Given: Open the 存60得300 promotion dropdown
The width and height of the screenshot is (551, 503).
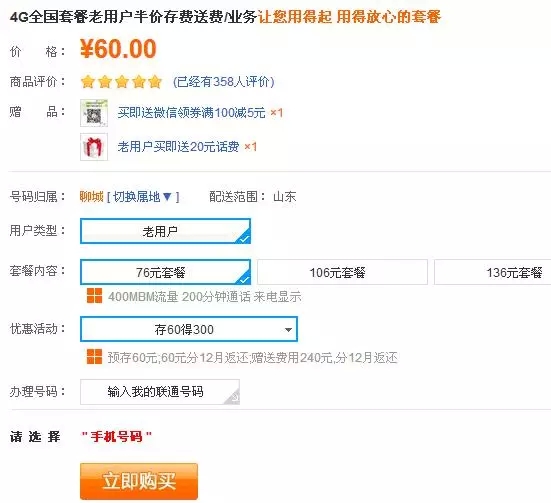Looking at the screenshot, I should pyautogui.click(x=189, y=329).
